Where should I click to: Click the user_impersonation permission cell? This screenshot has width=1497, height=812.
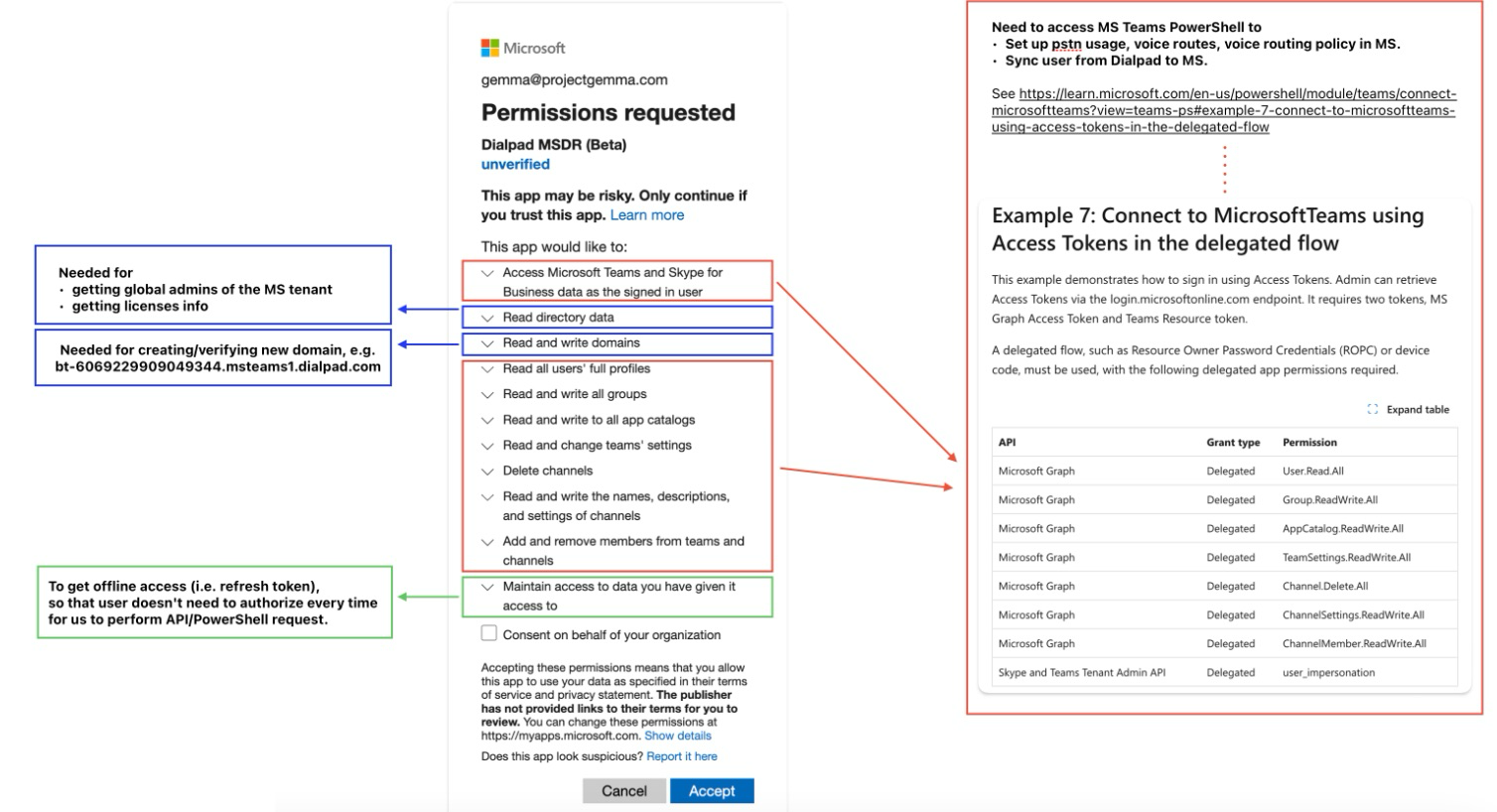click(x=1328, y=673)
